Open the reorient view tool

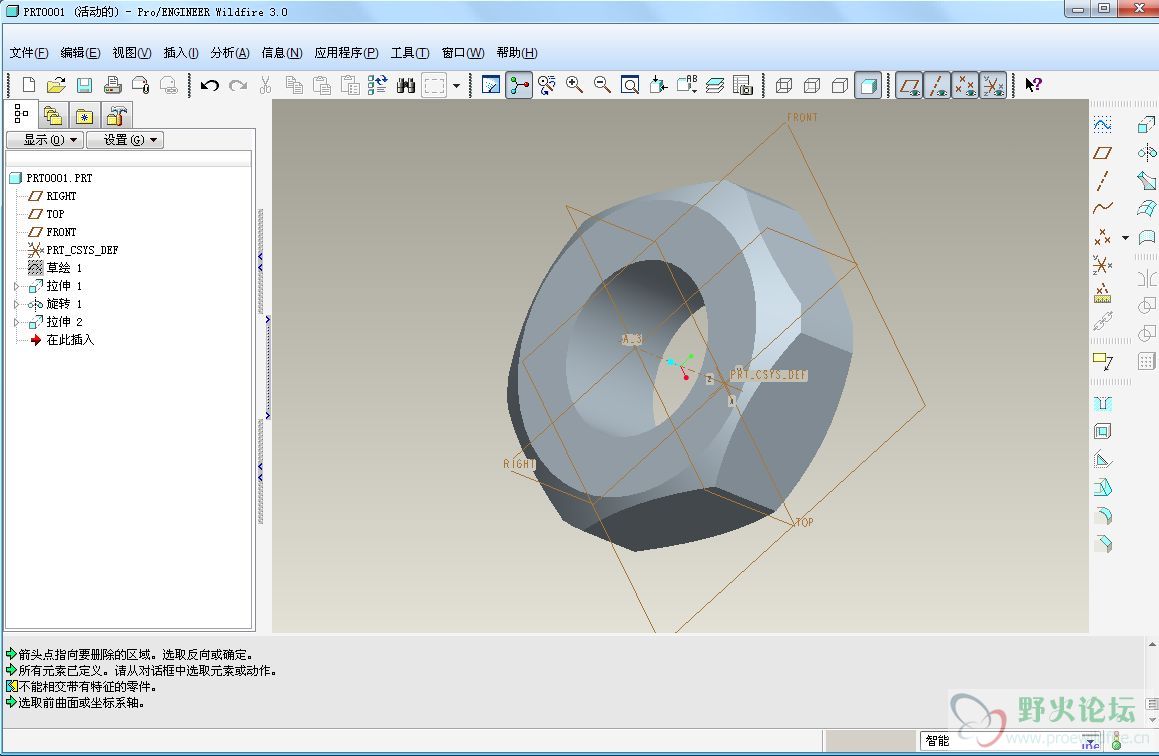pyautogui.click(x=658, y=85)
